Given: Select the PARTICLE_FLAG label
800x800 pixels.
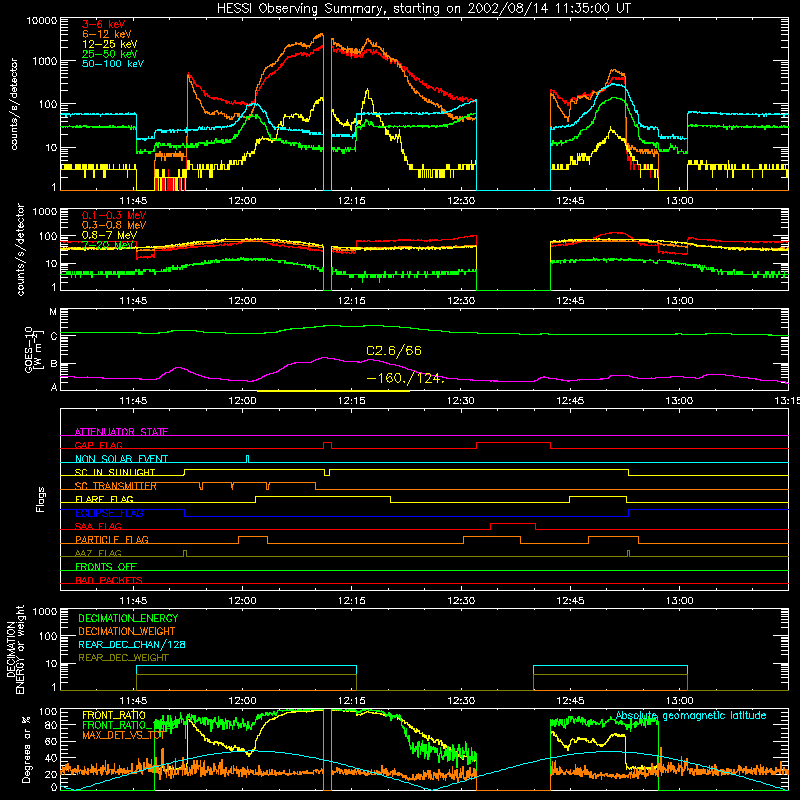Looking at the screenshot, I should tap(112, 539).
